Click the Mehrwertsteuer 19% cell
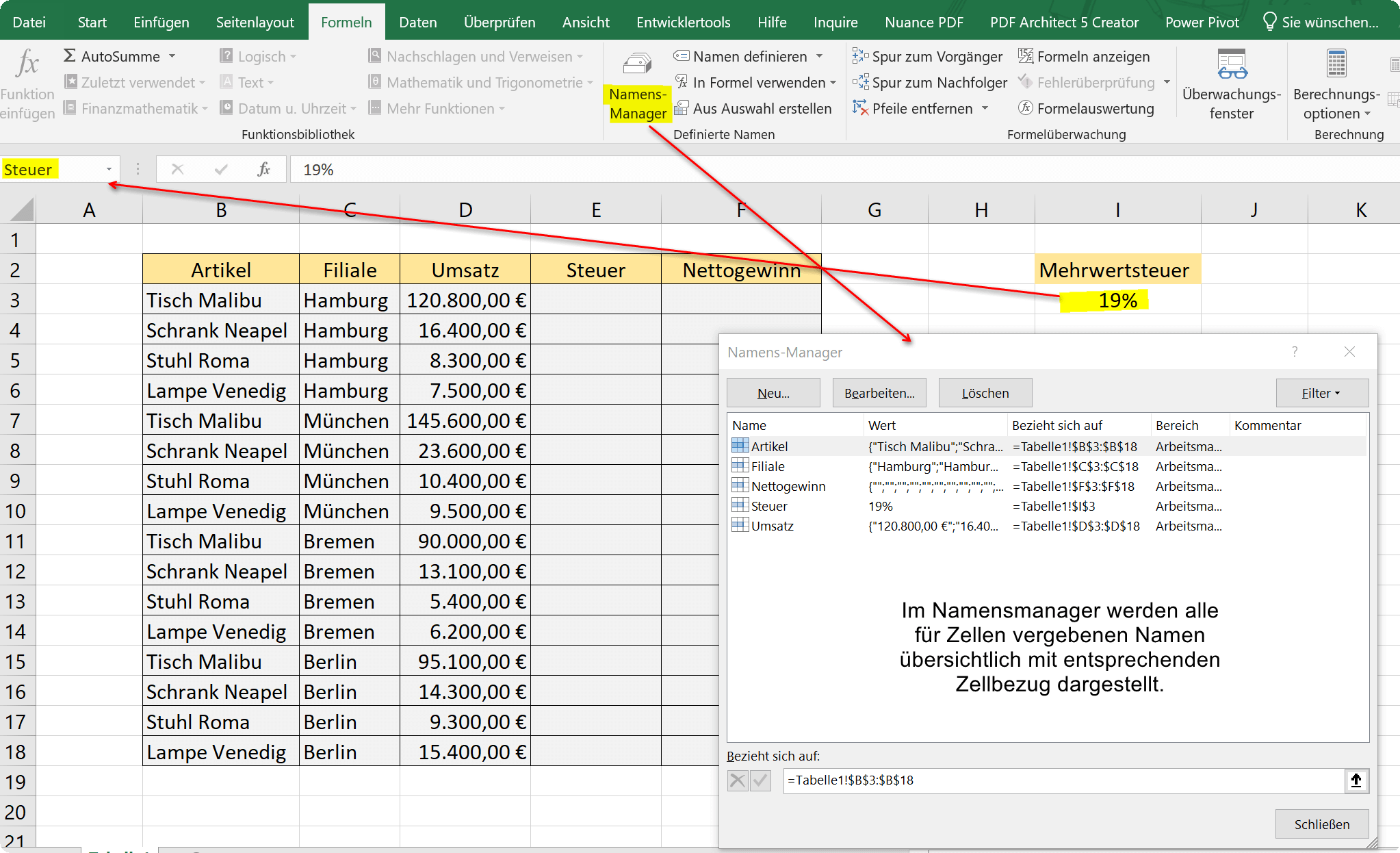Viewport: 1400px width, 853px height. tap(1118, 300)
